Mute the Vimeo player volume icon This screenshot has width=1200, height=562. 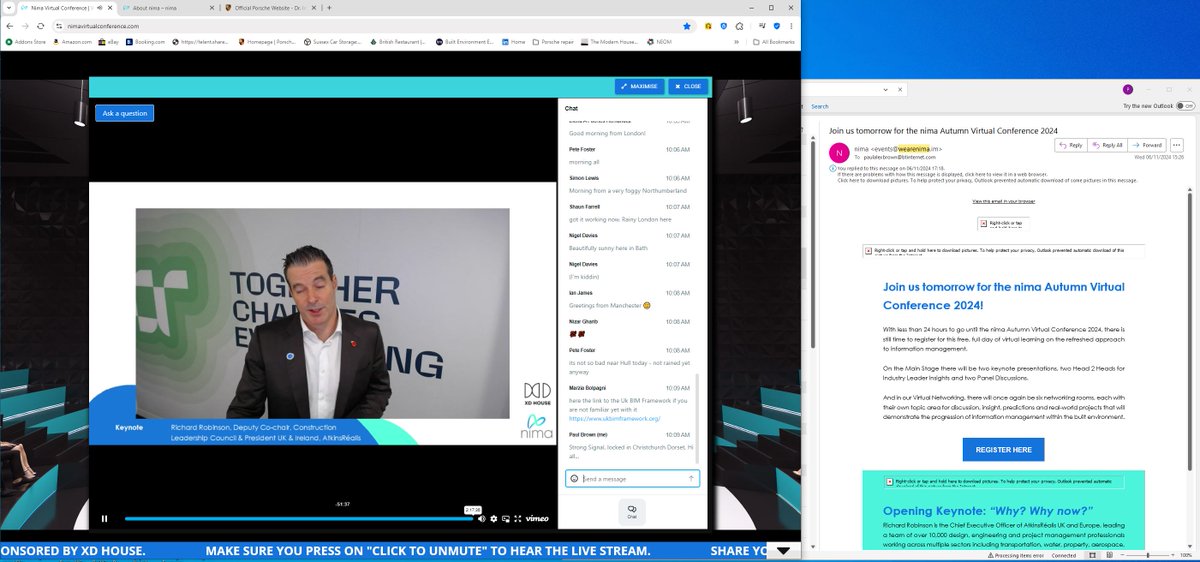coord(481,518)
